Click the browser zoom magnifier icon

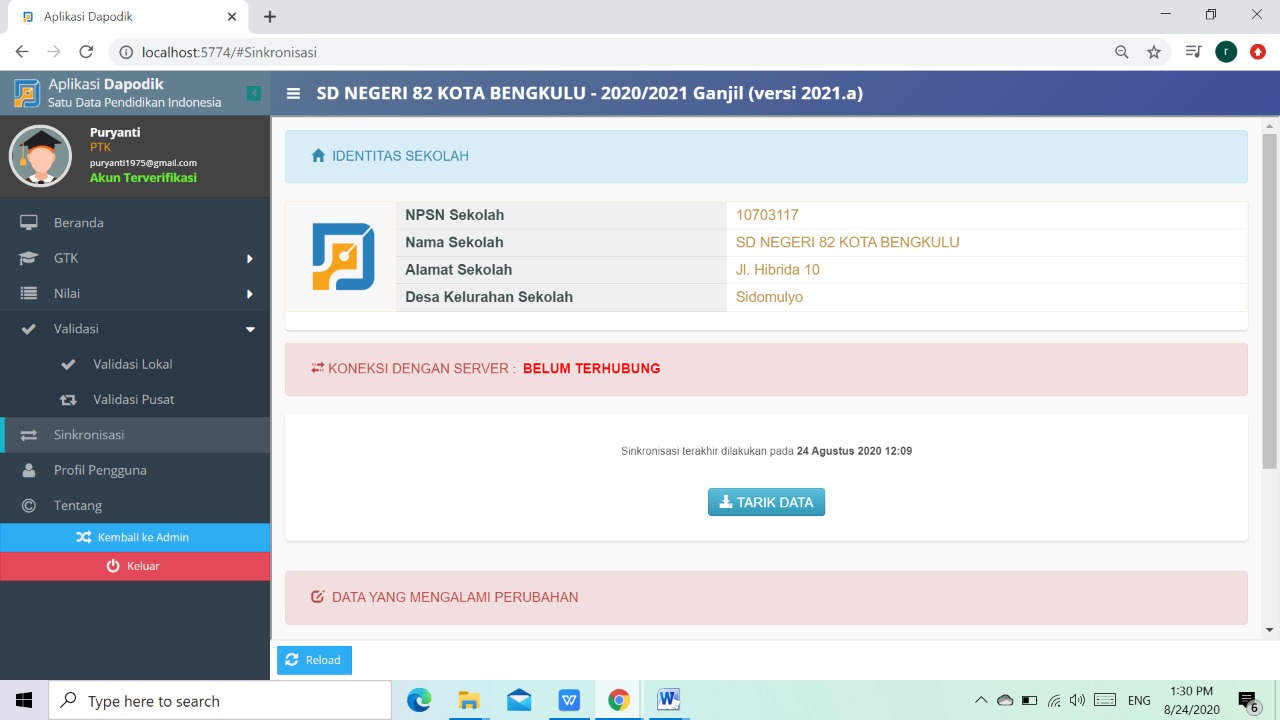tap(1122, 52)
